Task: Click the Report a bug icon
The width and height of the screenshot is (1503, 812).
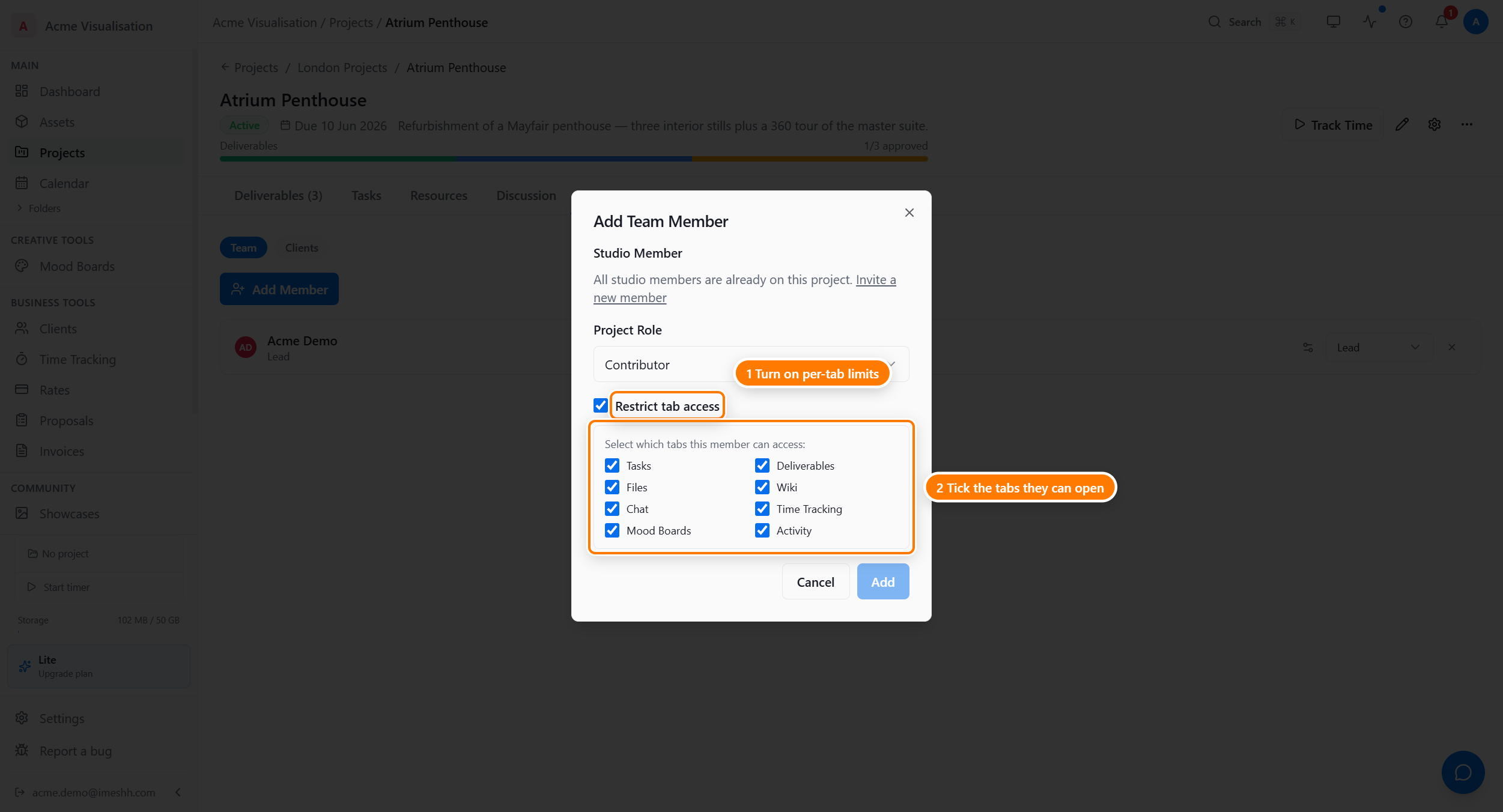Action: 22,750
